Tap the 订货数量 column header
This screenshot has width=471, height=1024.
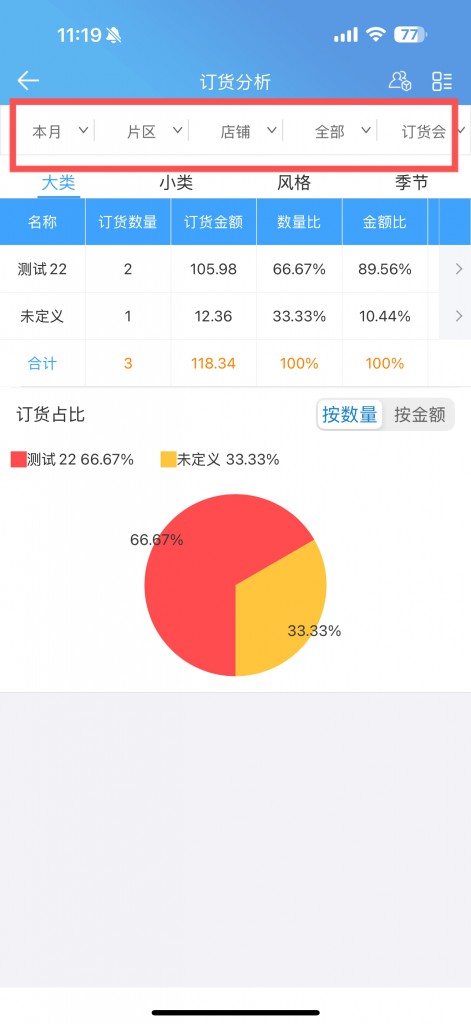[128, 222]
